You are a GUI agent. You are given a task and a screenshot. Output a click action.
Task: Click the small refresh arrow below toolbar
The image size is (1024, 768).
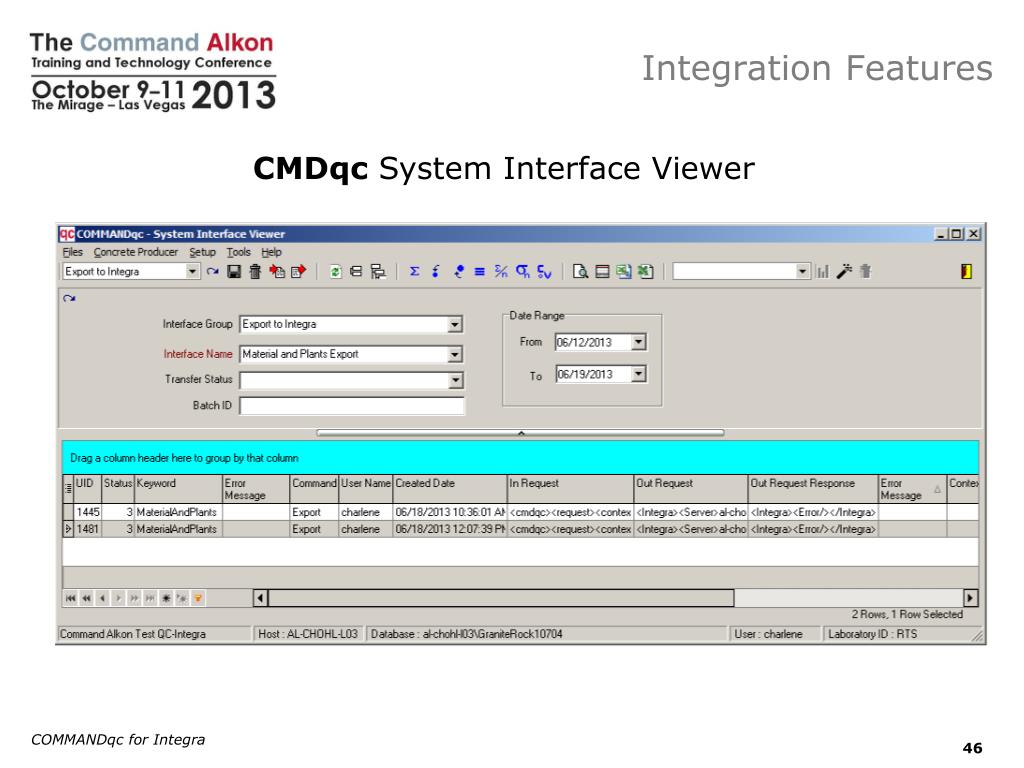69,298
